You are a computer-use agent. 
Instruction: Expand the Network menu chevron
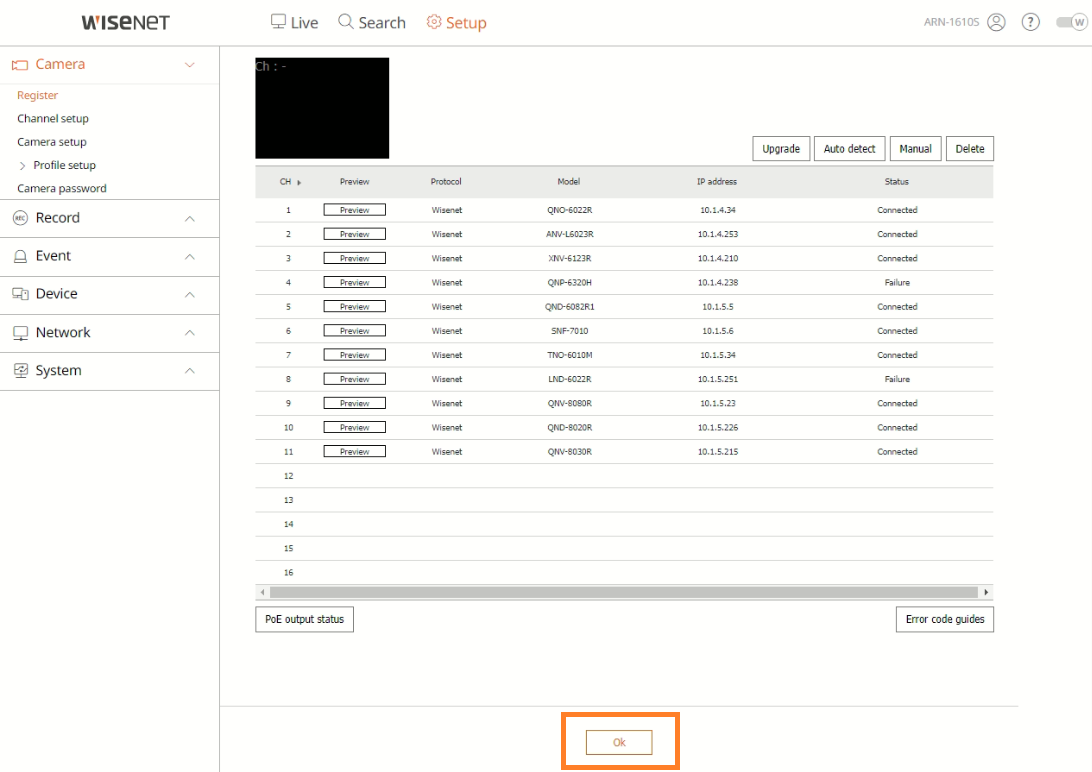189,333
